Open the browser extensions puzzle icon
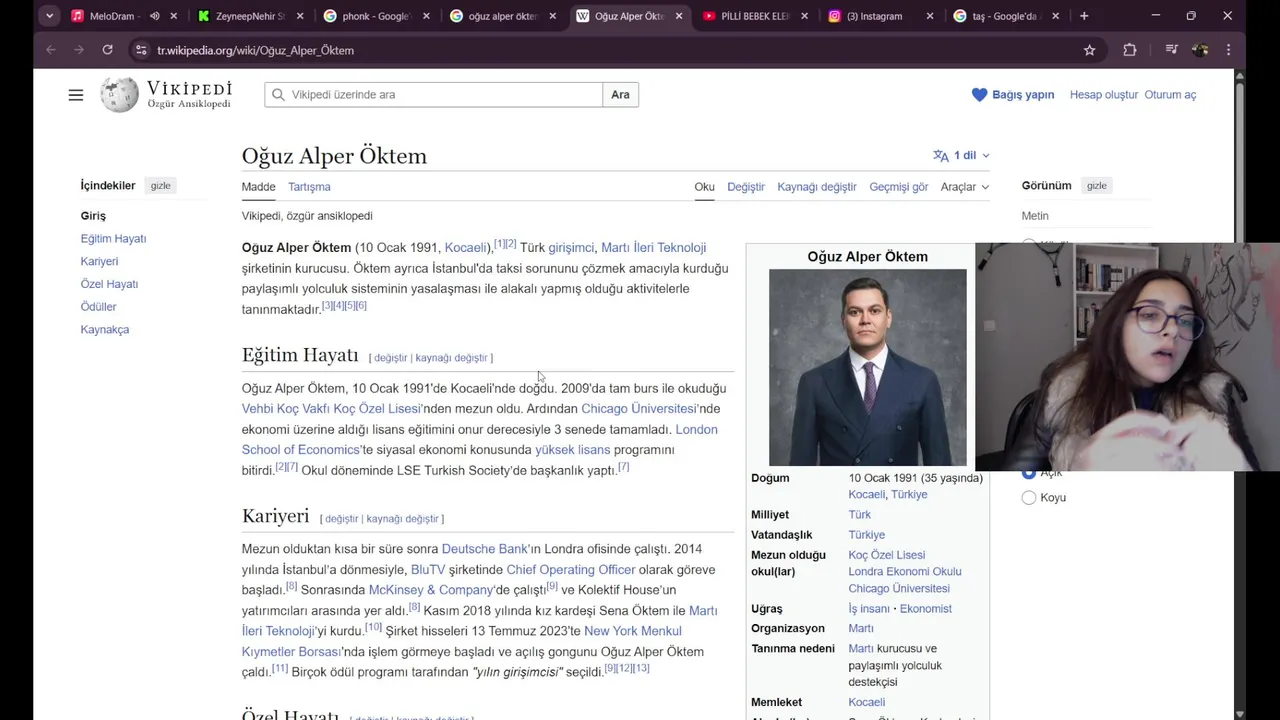The image size is (1280, 720). tap(1130, 50)
